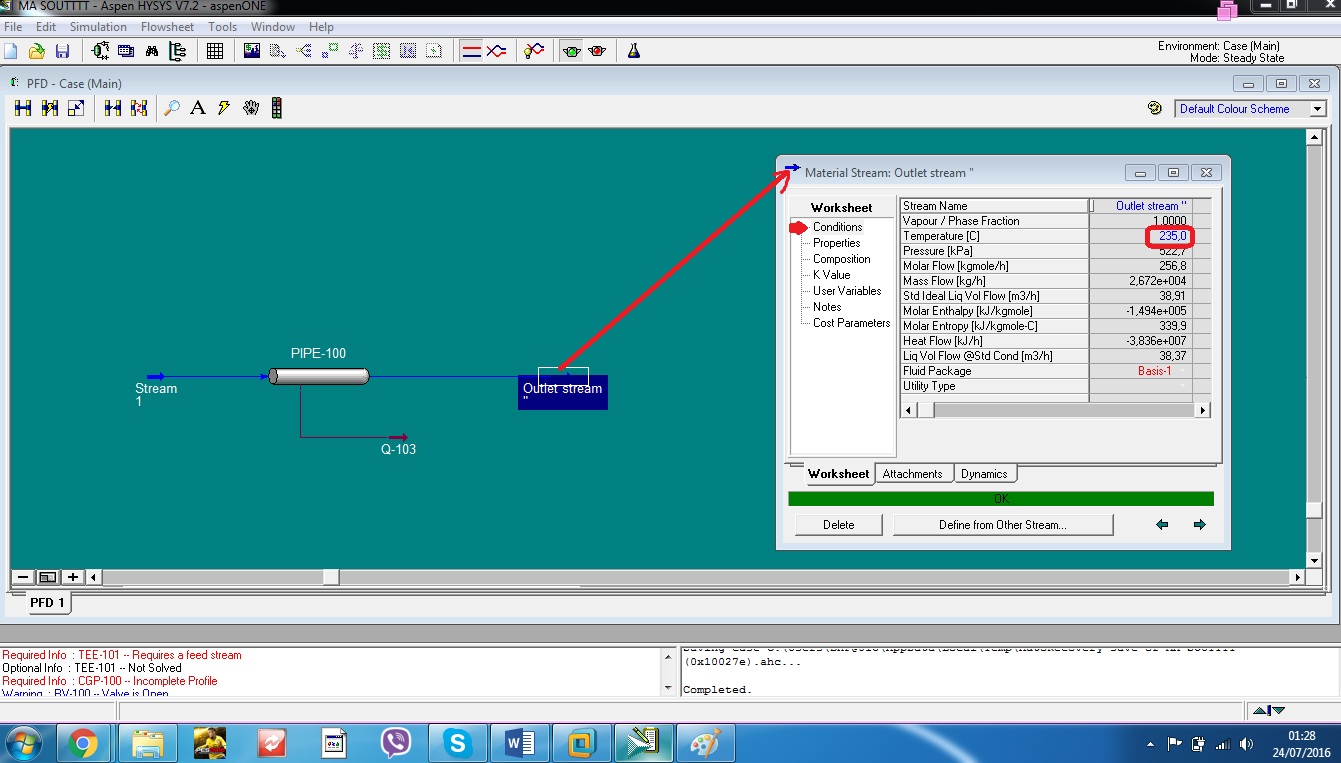
Task: Click the Fluid Package Basis-1 value
Action: pyautogui.click(x=1140, y=371)
